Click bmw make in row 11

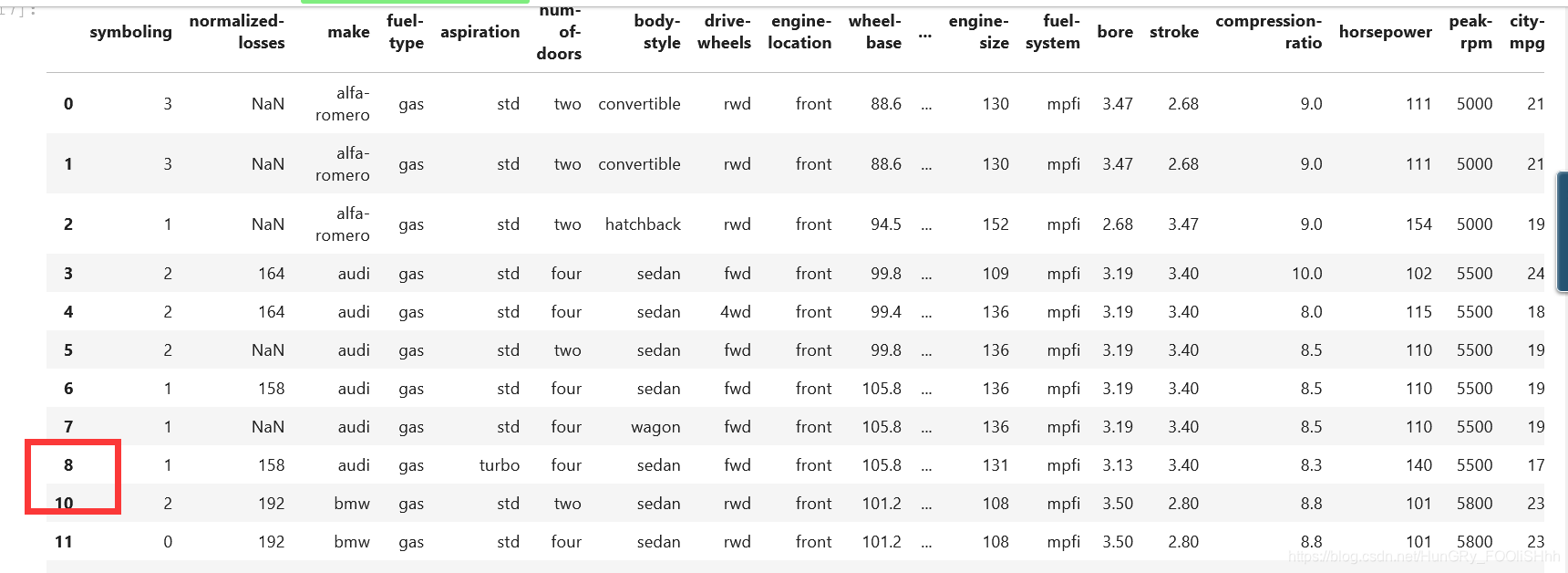click(x=352, y=542)
